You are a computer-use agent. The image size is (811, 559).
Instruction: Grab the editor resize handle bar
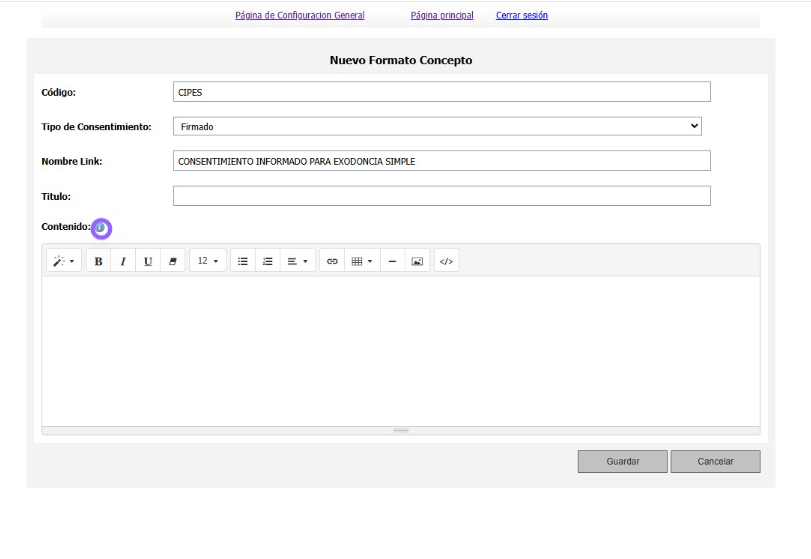click(x=400, y=431)
